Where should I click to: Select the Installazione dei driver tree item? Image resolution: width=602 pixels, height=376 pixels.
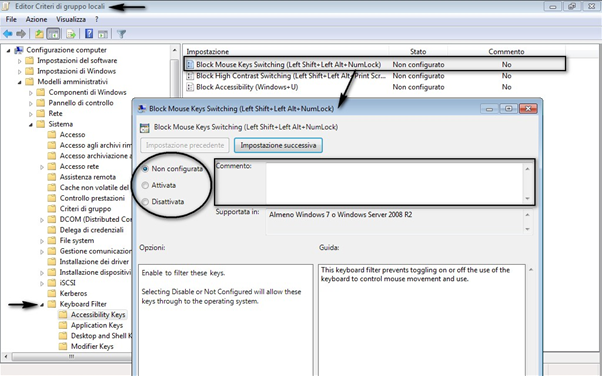[x=94, y=262]
